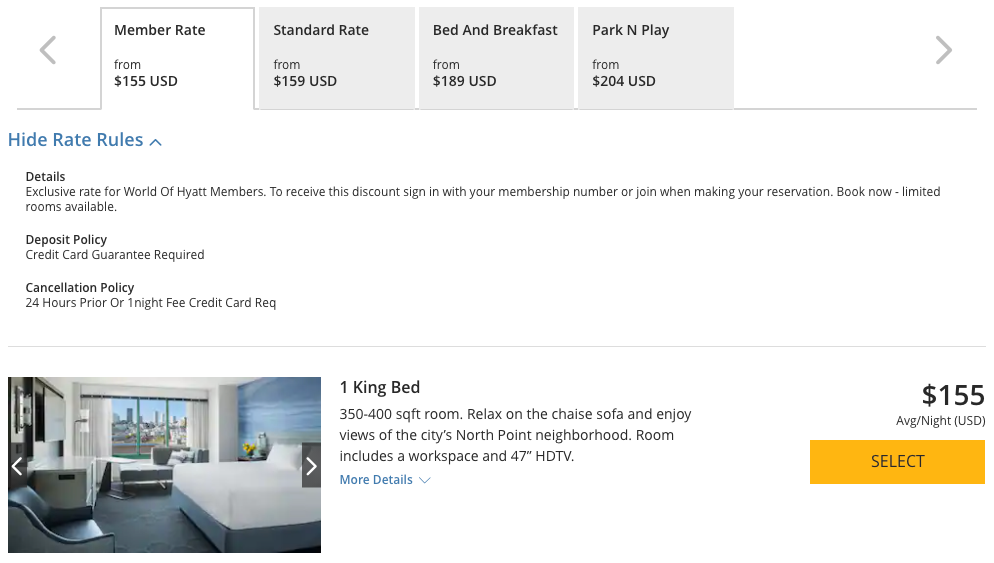Viewport: 994px width, 563px height.
Task: Select the Member Rate tab
Action: (178, 58)
